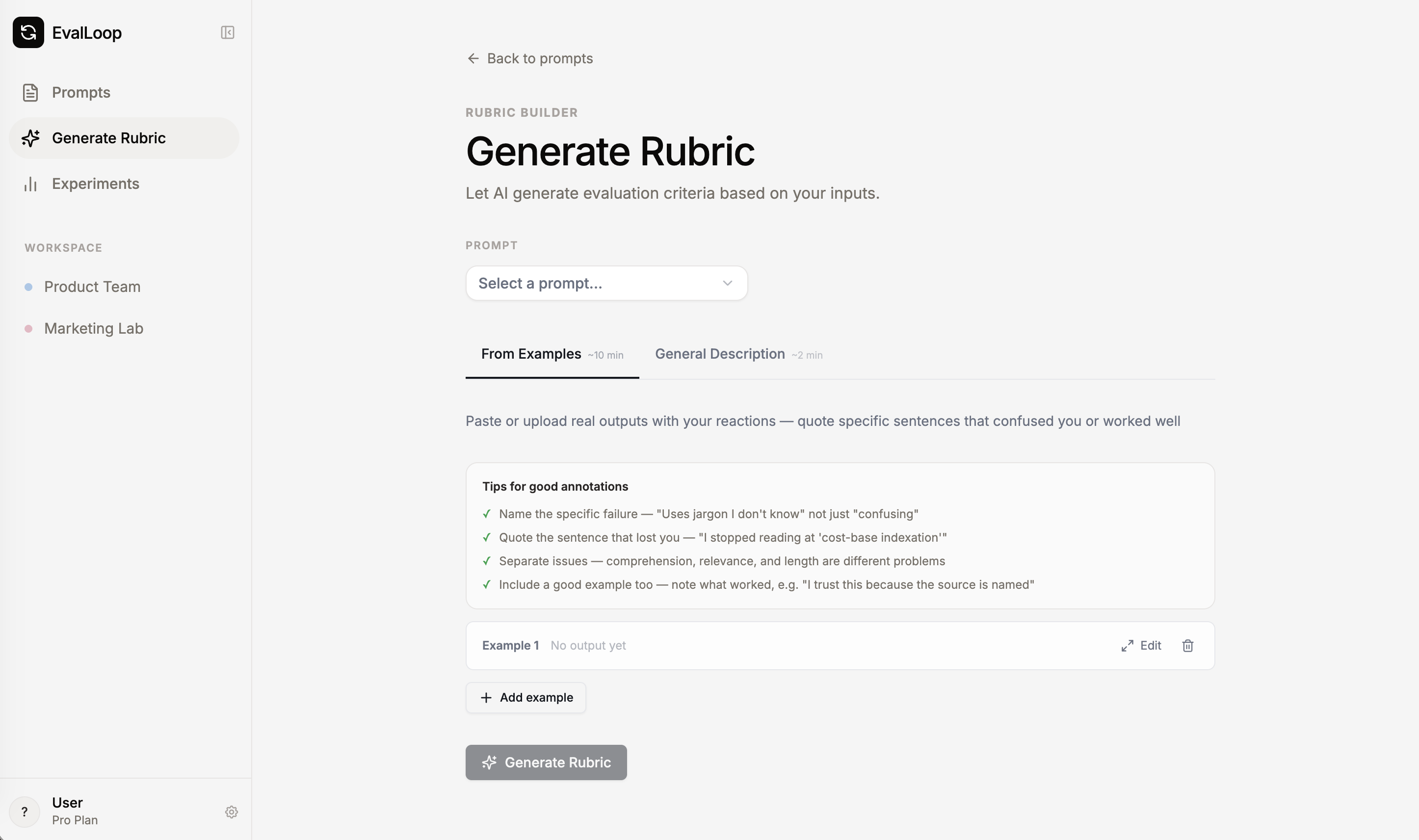Viewport: 1419px width, 840px height.
Task: Click the WORKSPACE section header
Action: [x=63, y=248]
